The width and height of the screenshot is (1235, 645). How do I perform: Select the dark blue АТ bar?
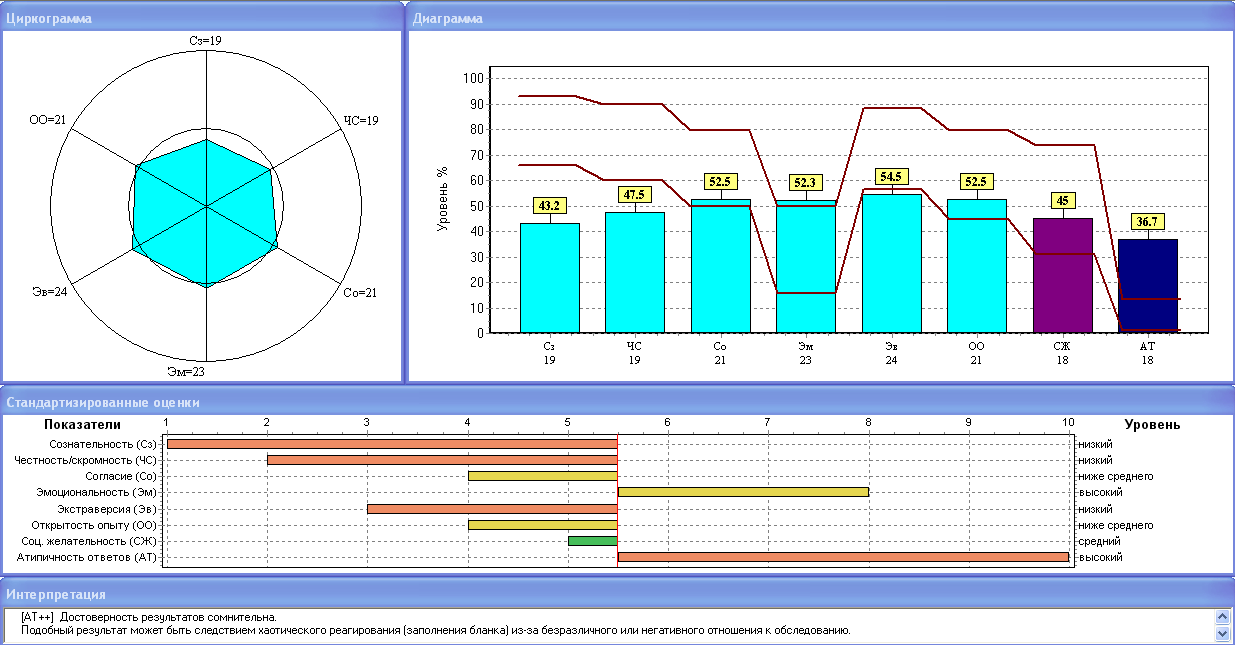click(1148, 285)
